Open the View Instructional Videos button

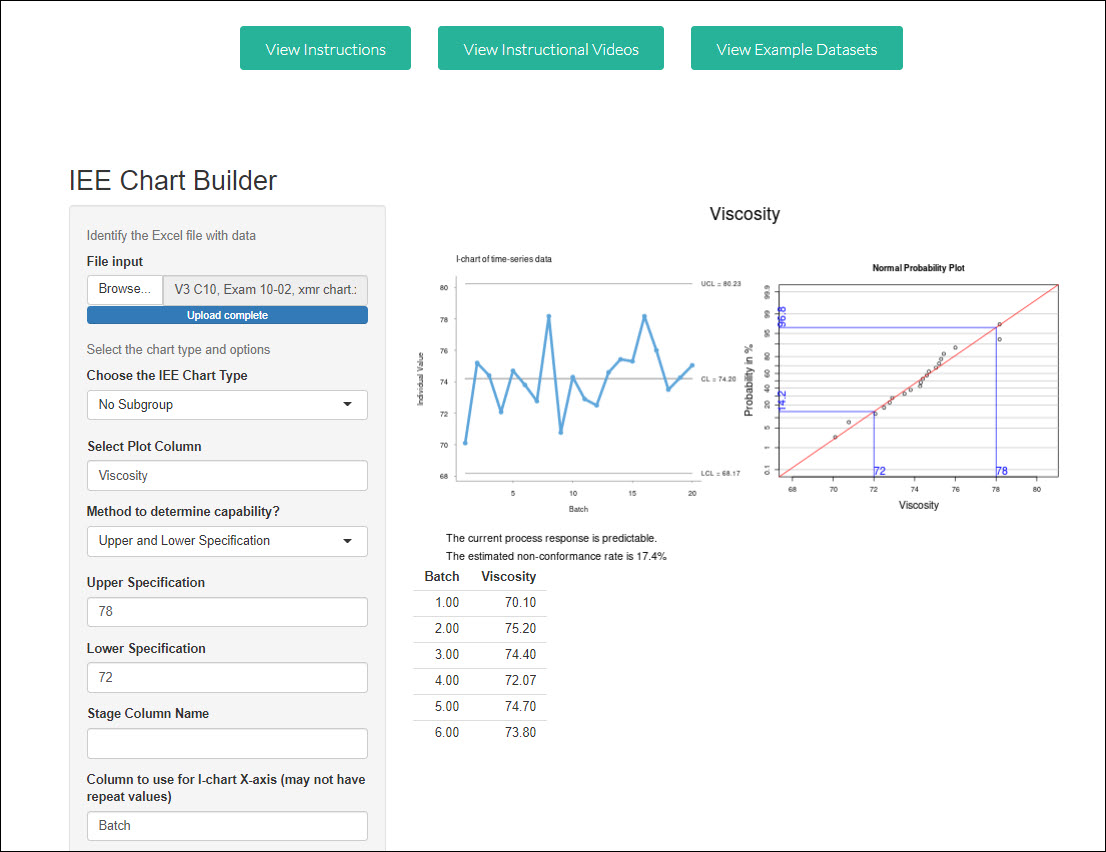click(x=551, y=49)
